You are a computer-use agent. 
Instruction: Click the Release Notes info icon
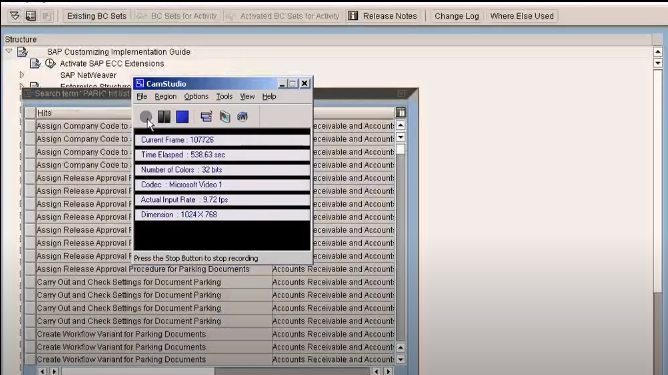click(x=353, y=16)
